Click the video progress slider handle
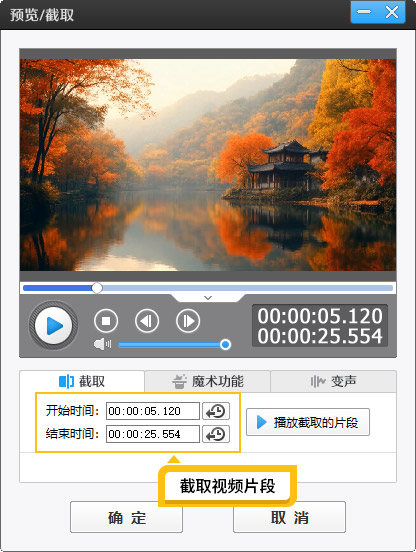 [x=97, y=288]
